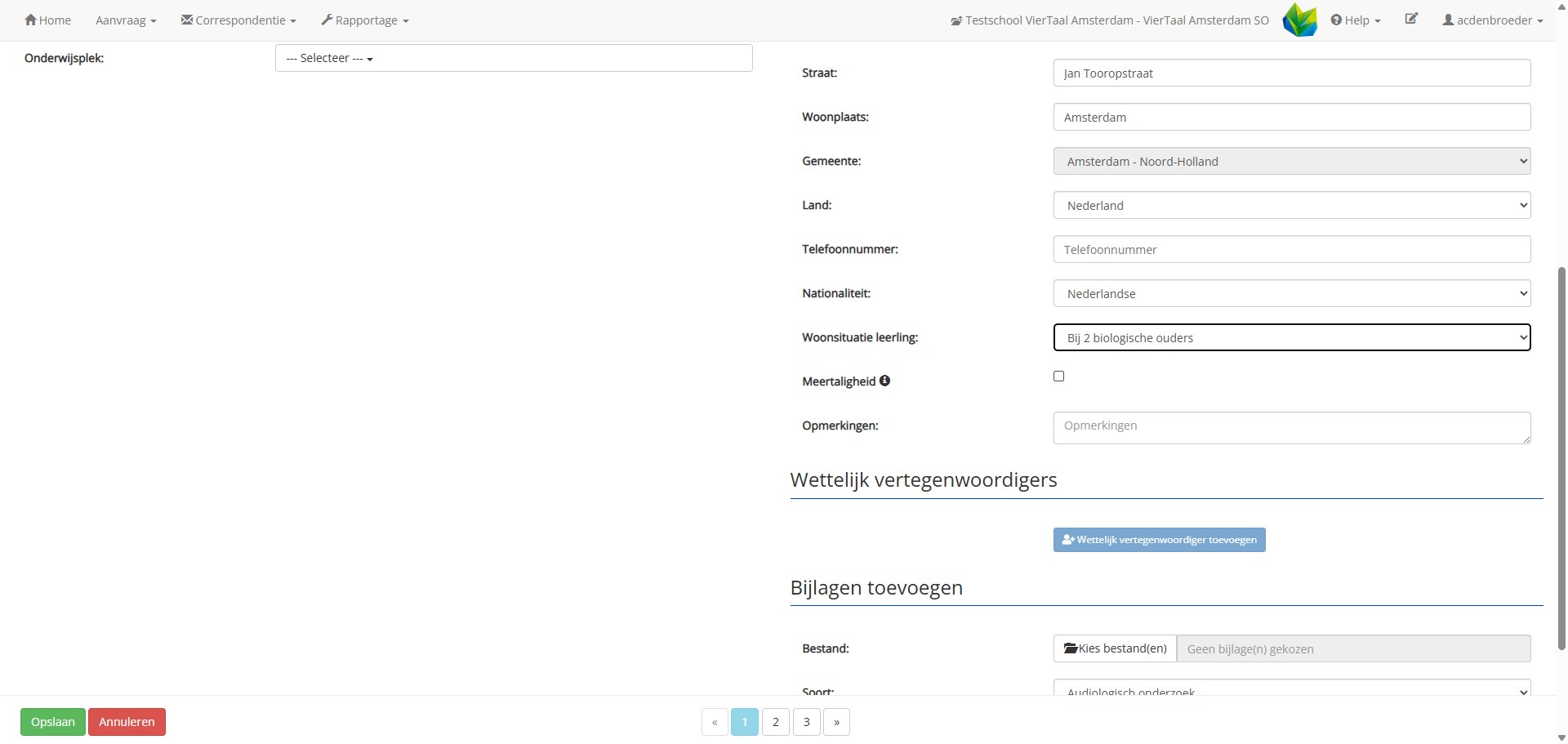
Task: Go to previous page with « button
Action: coord(715,722)
